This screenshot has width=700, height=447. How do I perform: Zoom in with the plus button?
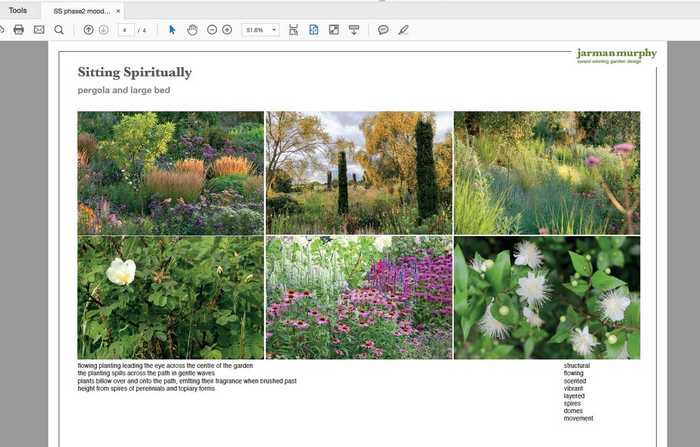point(227,30)
